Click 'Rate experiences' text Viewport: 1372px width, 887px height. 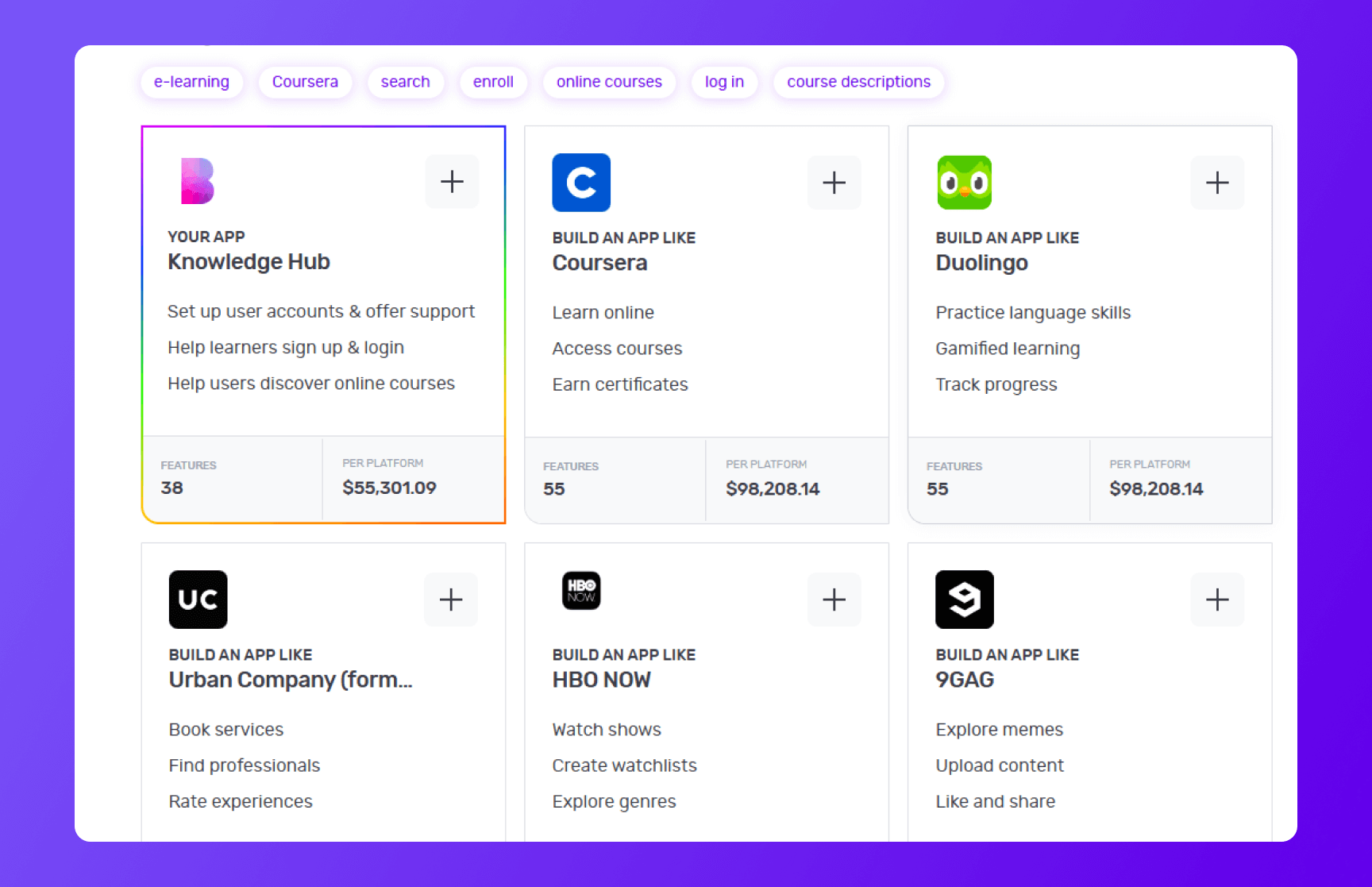point(241,801)
